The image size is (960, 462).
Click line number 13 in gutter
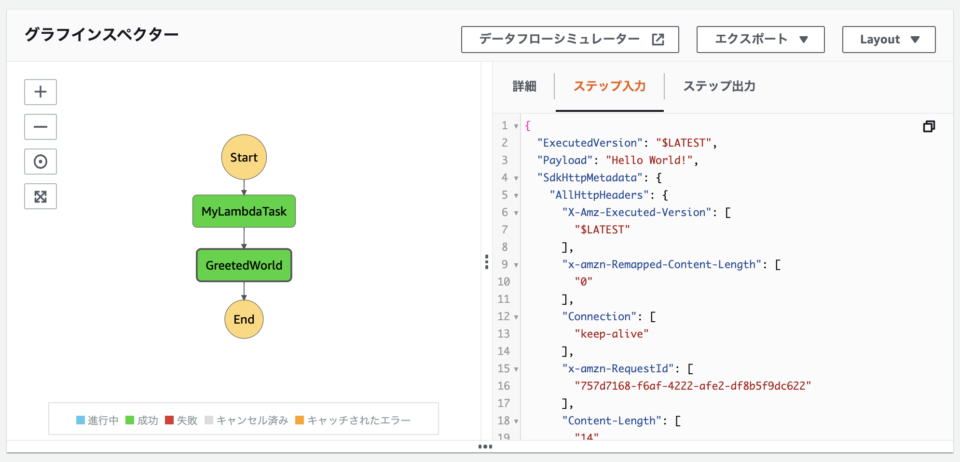pos(505,334)
